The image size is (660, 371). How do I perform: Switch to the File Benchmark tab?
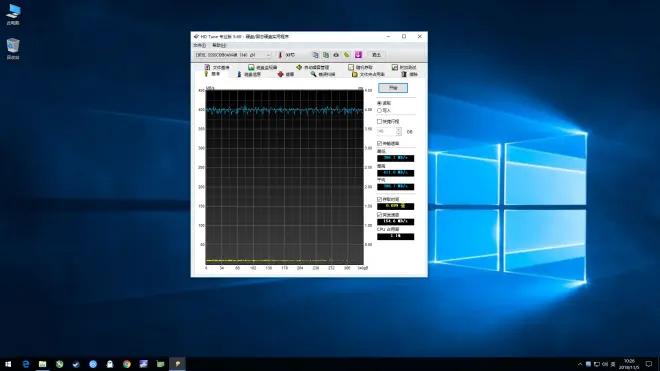click(217, 67)
